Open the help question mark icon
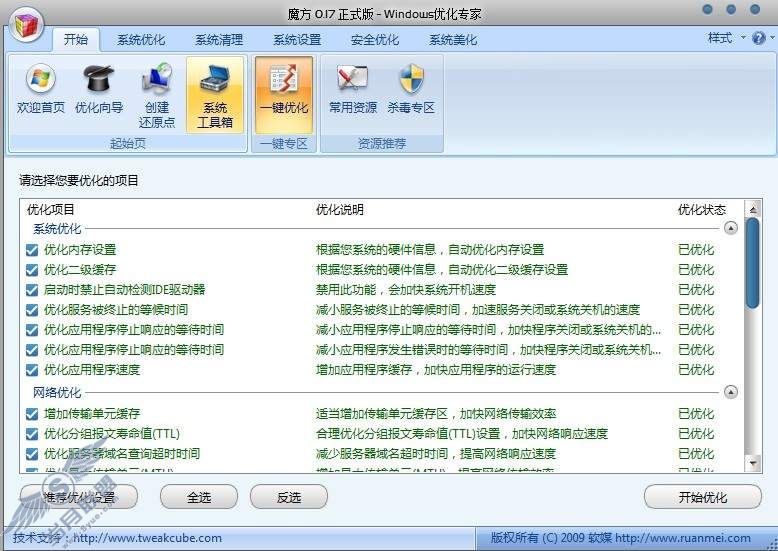 758,38
